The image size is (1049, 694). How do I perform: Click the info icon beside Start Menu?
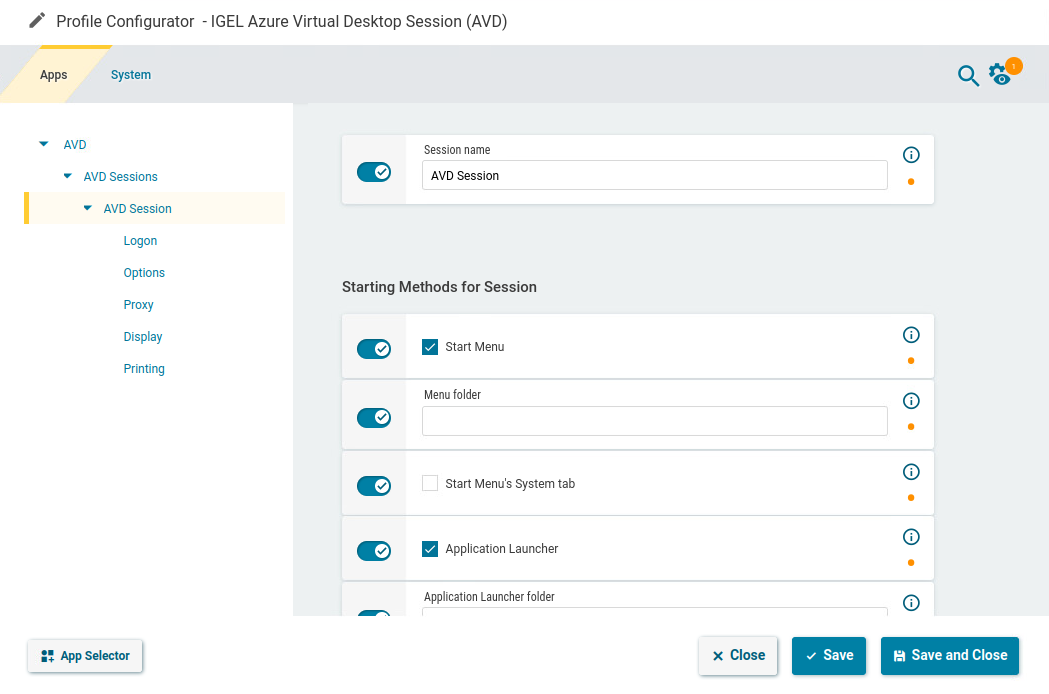point(911,336)
